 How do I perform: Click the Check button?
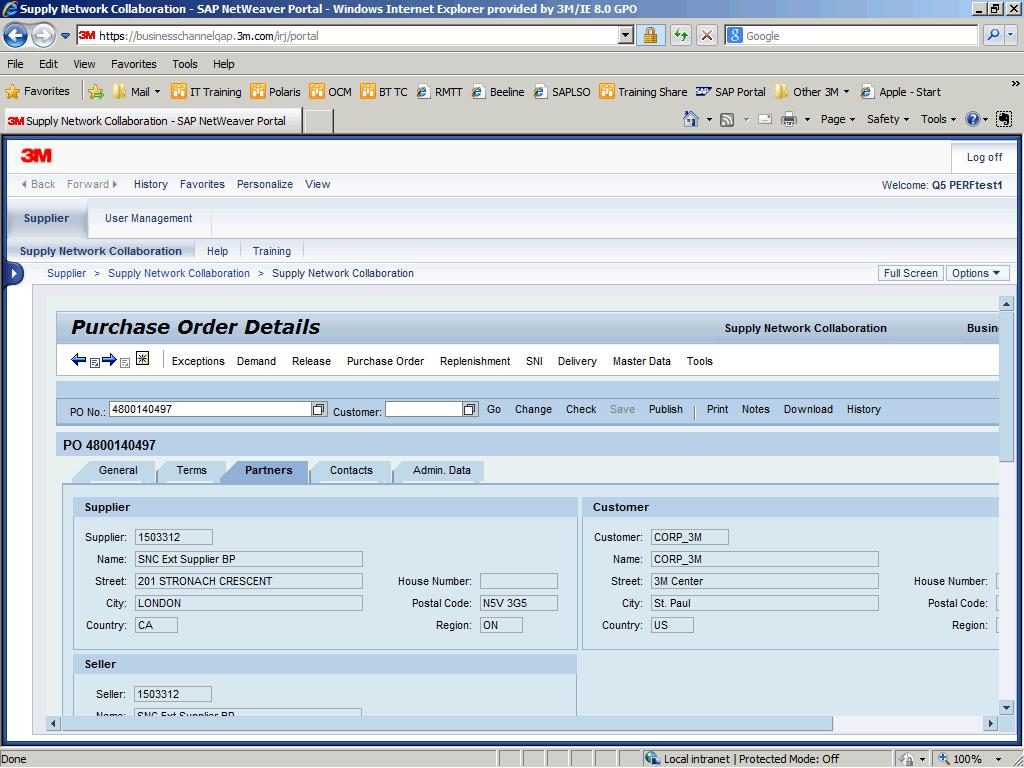tap(581, 409)
